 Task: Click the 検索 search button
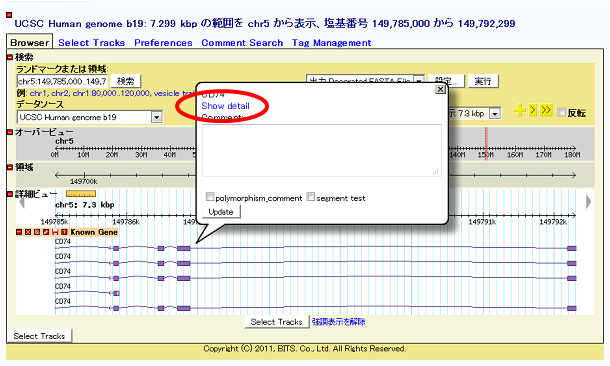(x=126, y=81)
